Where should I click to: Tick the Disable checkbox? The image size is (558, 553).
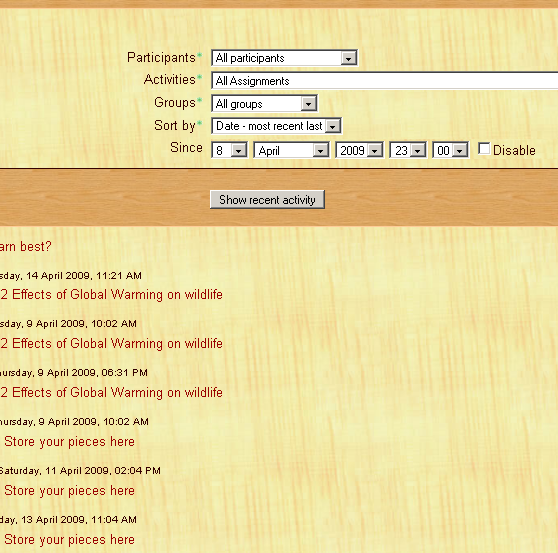(484, 149)
